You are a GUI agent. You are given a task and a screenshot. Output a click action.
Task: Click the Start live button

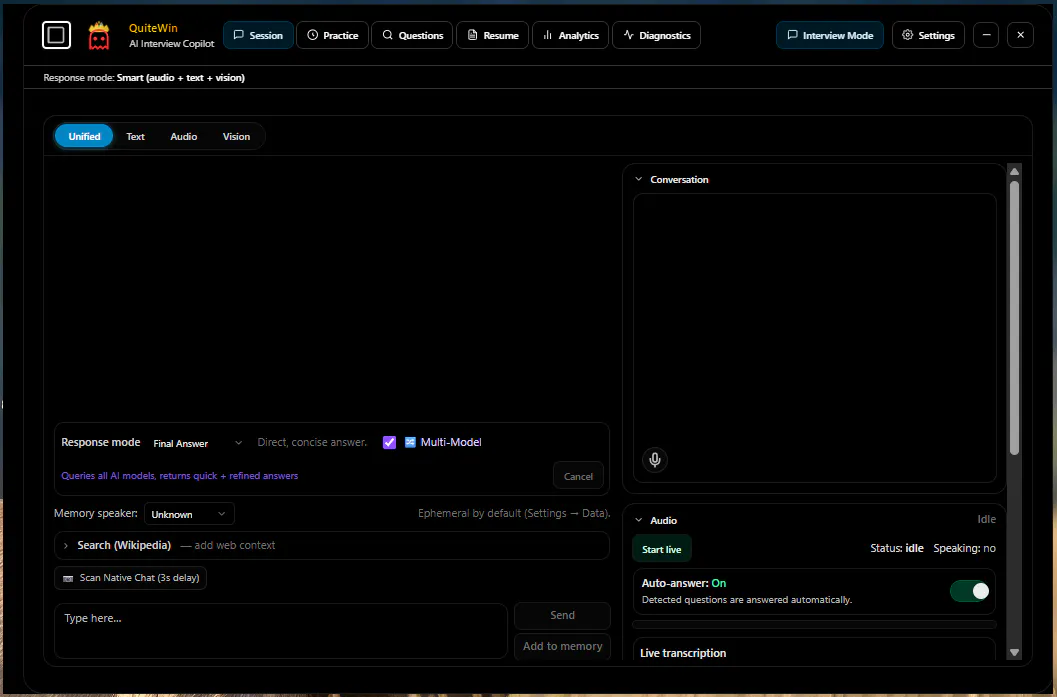pos(661,549)
